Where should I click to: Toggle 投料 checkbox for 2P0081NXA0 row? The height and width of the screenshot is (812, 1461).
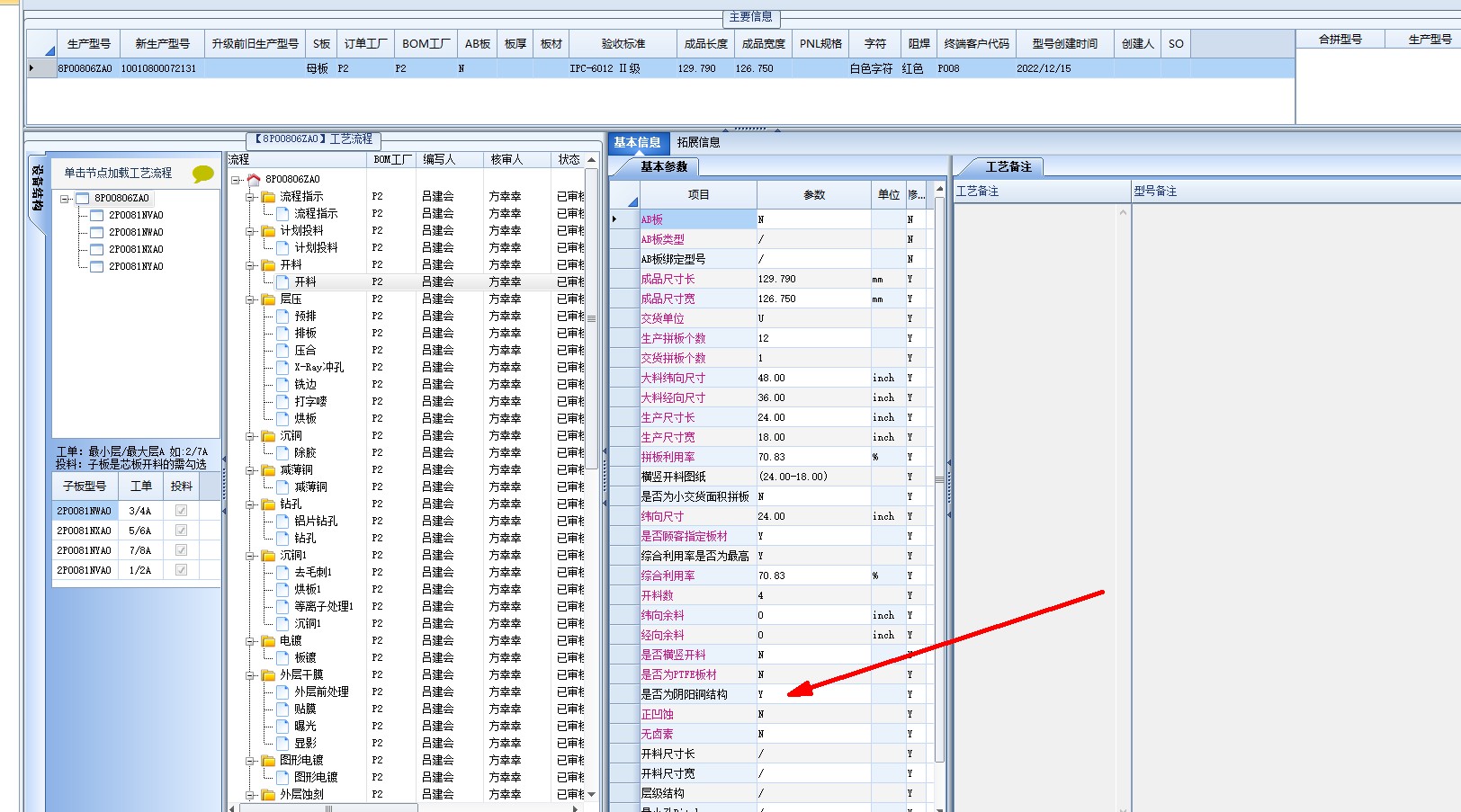coord(182,531)
